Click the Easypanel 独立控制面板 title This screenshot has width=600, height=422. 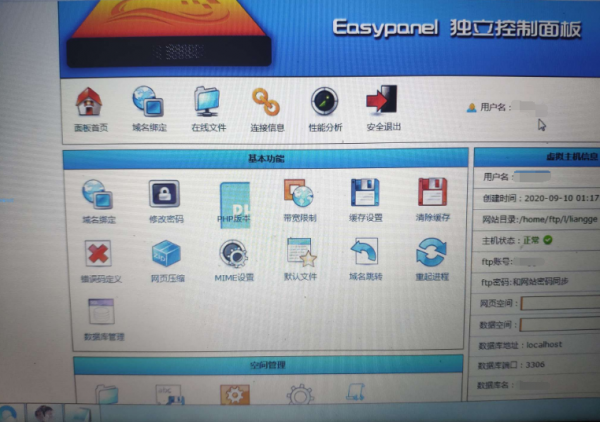click(457, 28)
